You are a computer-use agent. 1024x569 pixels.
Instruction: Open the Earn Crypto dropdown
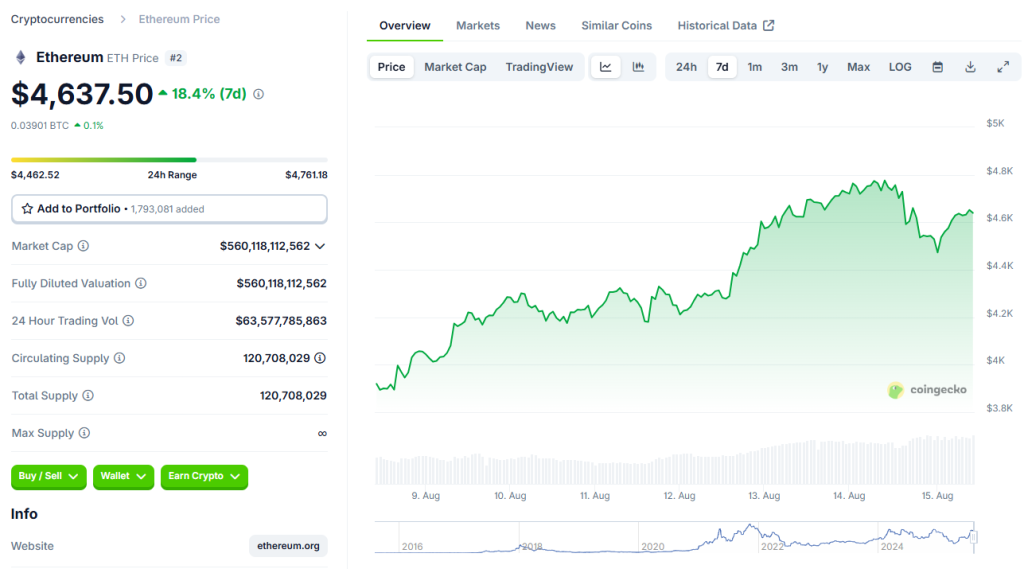(204, 476)
